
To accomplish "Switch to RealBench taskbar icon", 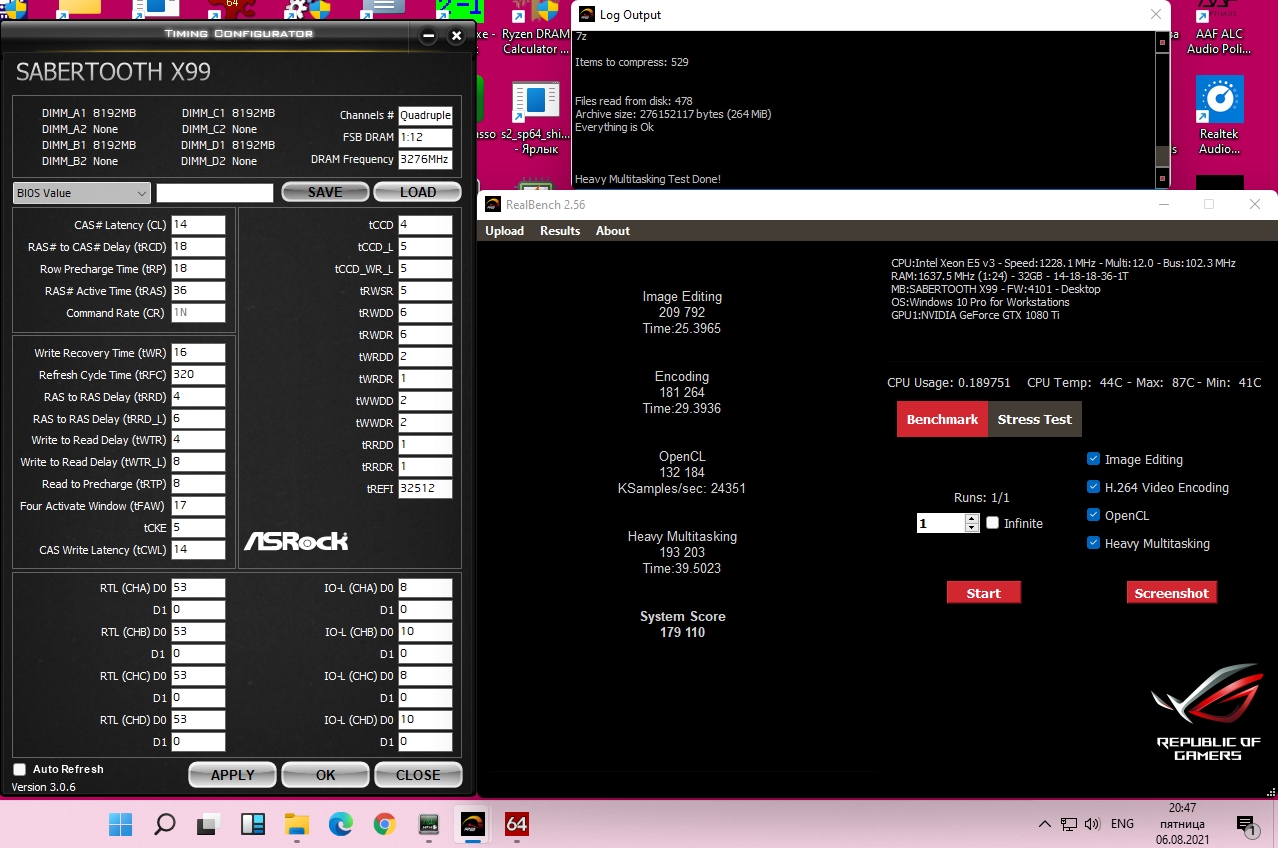I will [472, 824].
